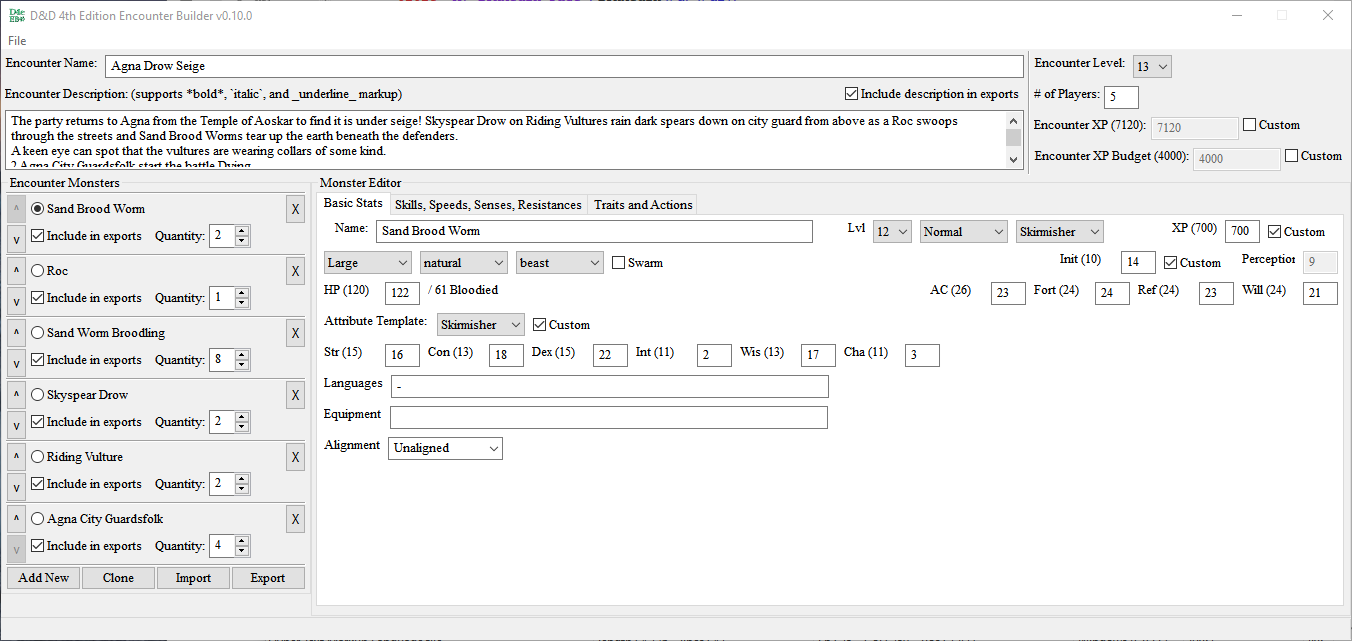1352x641 pixels.
Task: Toggle Include description in exports checkbox
Action: pos(852,94)
